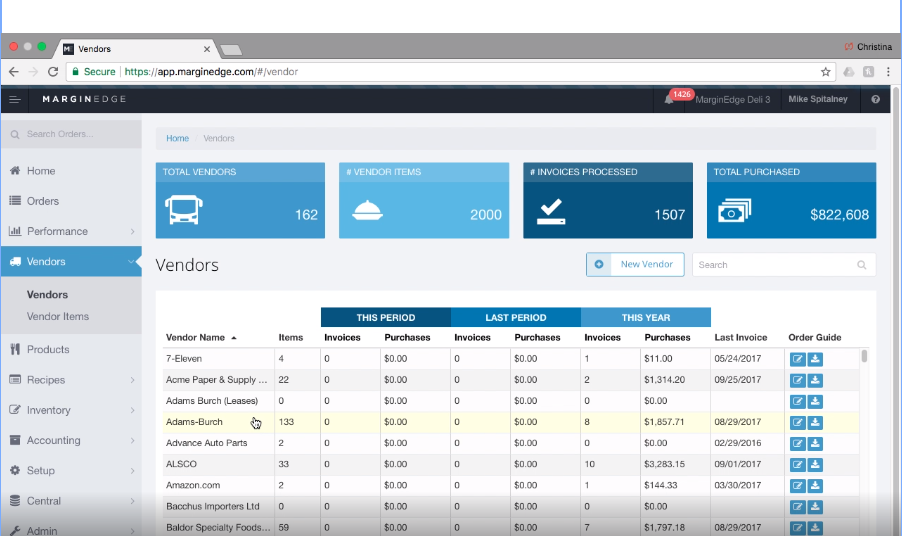The height and width of the screenshot is (536, 904).
Task: Download order guide for 7-Eleven
Action: pyautogui.click(x=815, y=359)
